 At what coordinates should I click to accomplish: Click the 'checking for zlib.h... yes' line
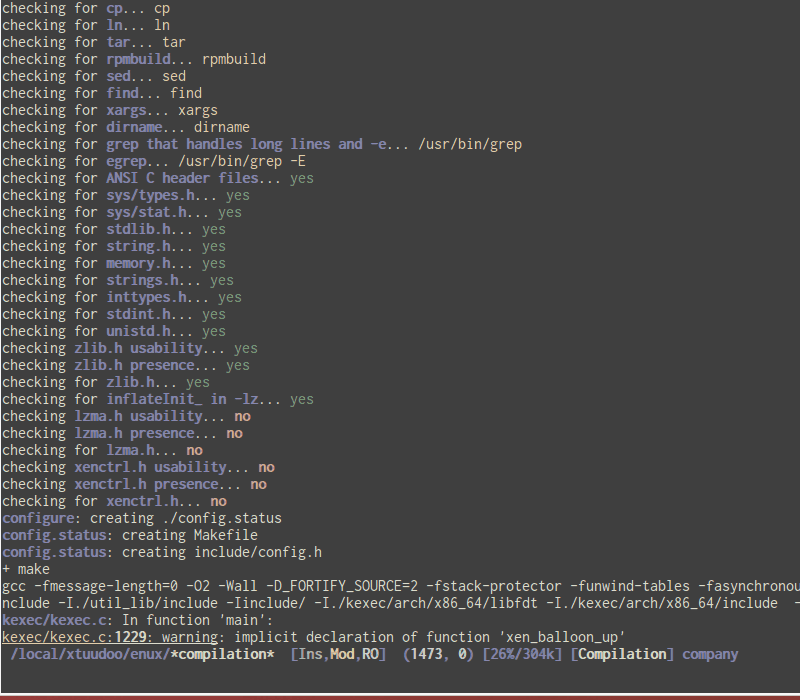106,382
